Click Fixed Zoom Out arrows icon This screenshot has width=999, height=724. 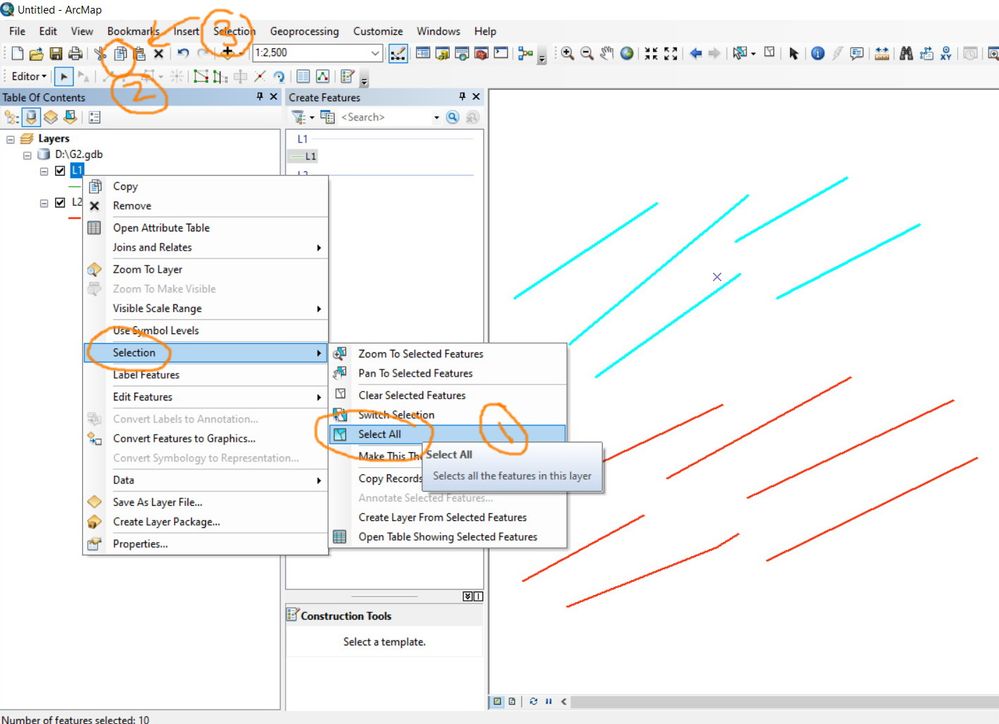point(670,54)
